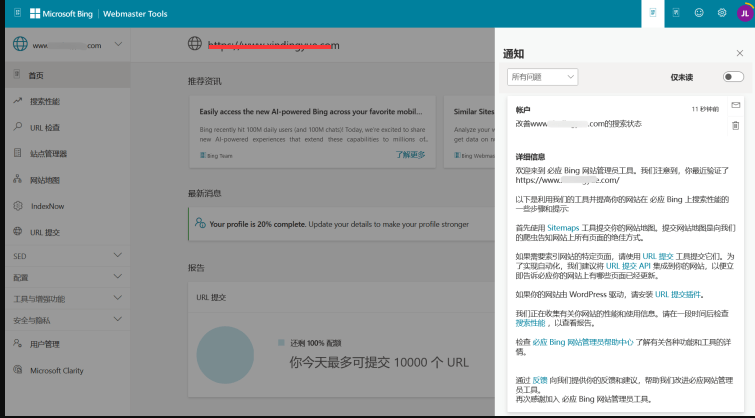Follow the Sitemaps link in notification

click(563, 228)
